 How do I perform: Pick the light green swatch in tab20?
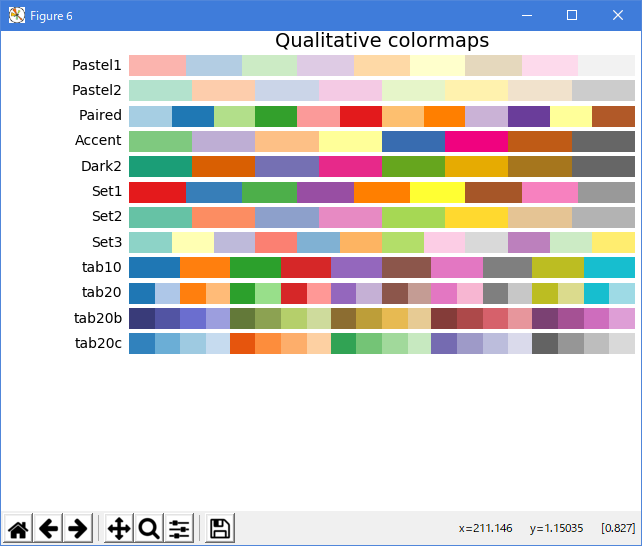[x=268, y=293]
